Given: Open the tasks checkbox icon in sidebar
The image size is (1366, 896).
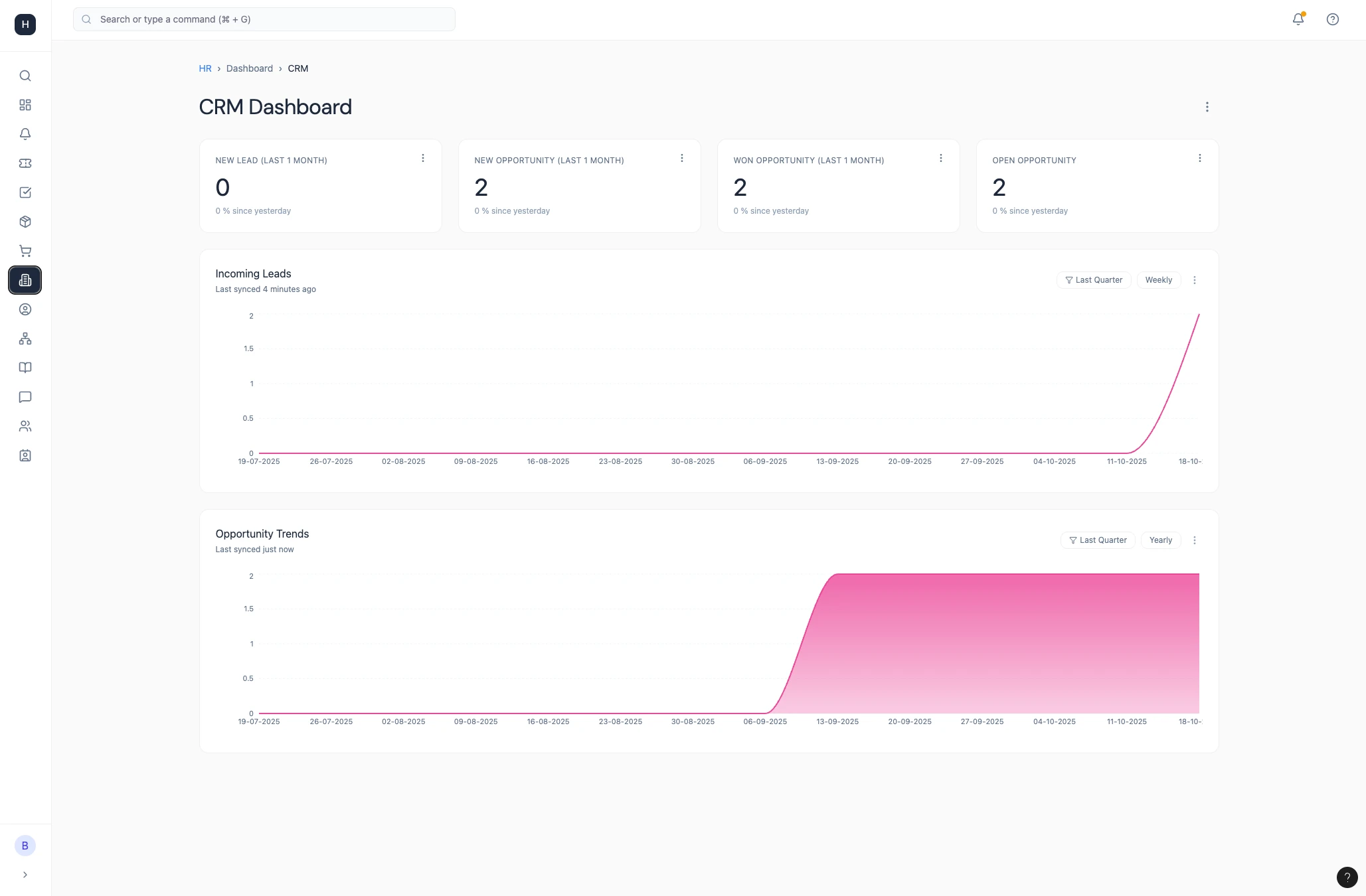Looking at the screenshot, I should [x=25, y=192].
